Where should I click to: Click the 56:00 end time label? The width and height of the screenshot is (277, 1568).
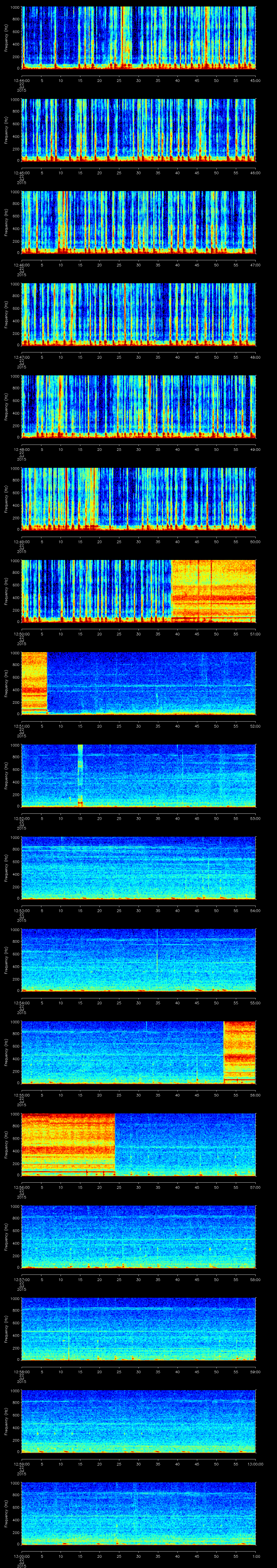point(256,1096)
